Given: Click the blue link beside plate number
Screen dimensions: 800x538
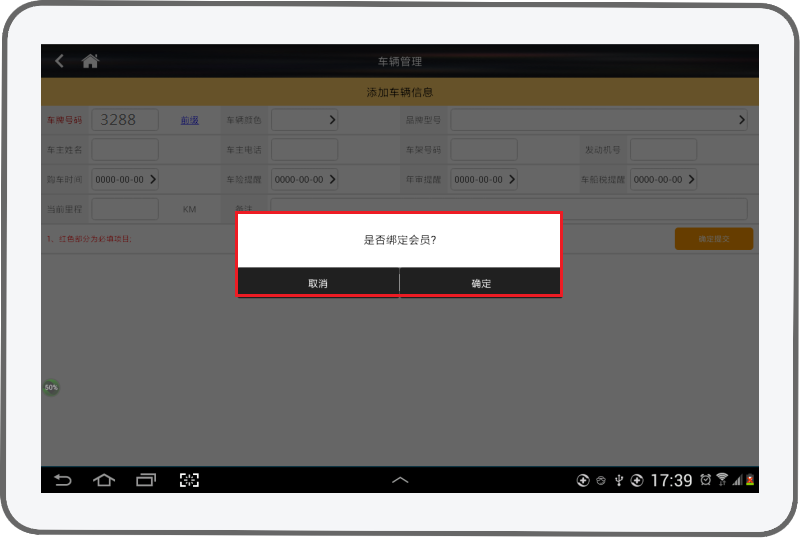Looking at the screenshot, I should (x=189, y=120).
